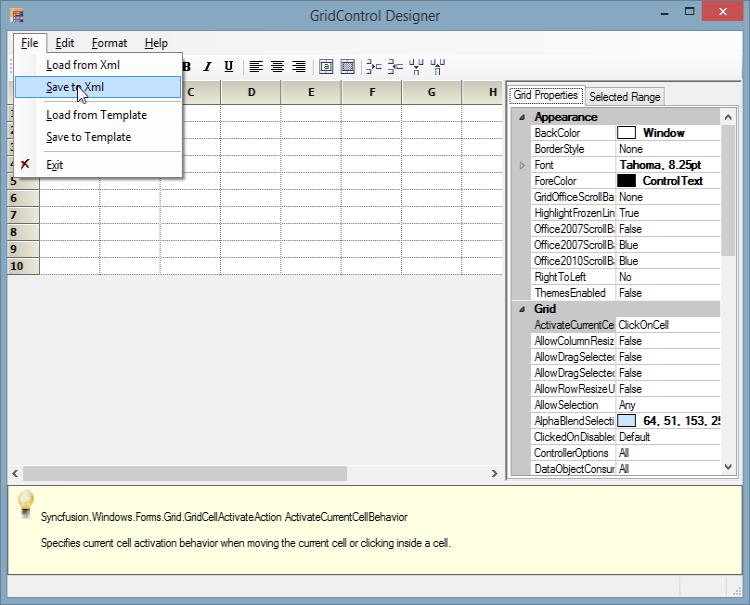750x605 pixels.
Task: Select column header D
Action: [x=251, y=92]
